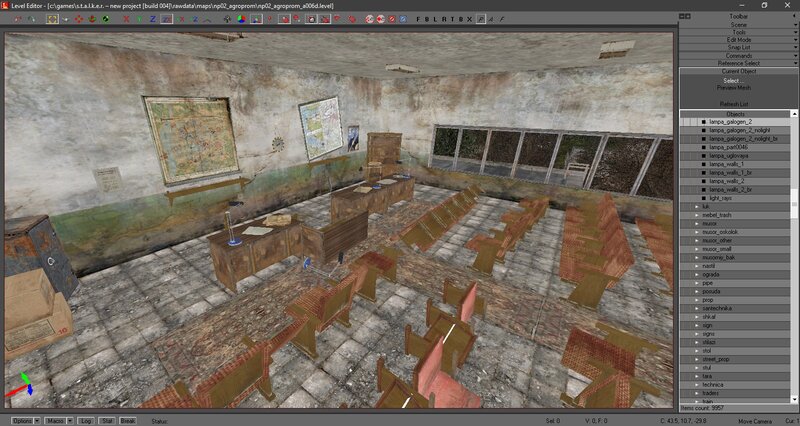Click the Refresh List button
The height and width of the screenshot is (426, 800).
738,103
